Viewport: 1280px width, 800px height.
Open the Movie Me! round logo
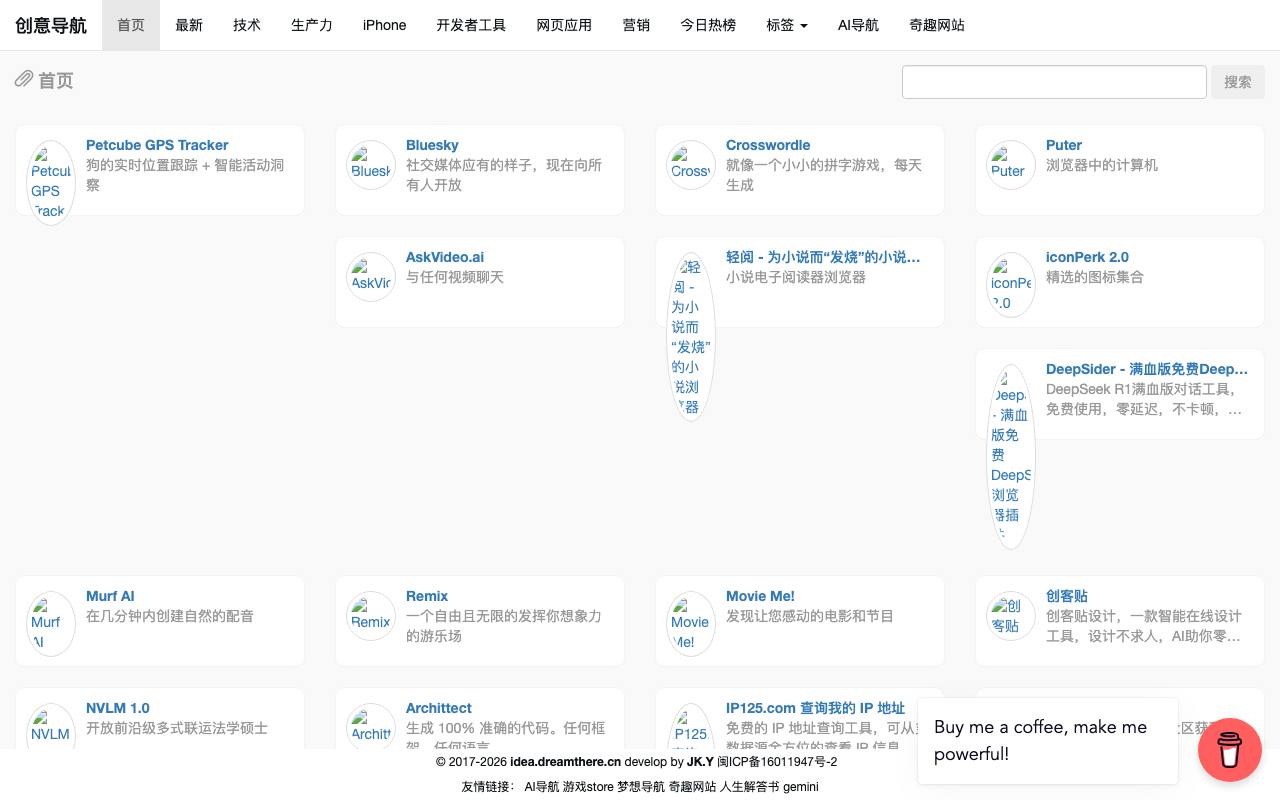coord(691,626)
